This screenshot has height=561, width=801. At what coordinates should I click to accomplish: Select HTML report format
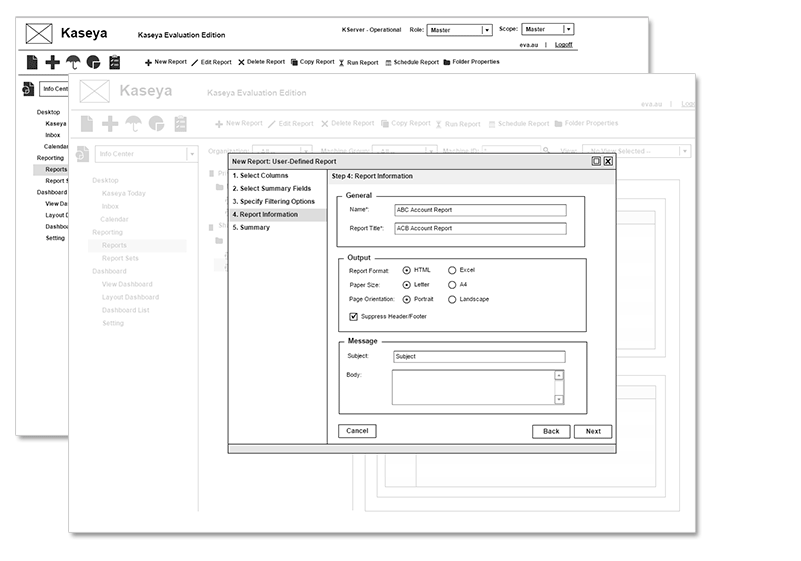(407, 270)
